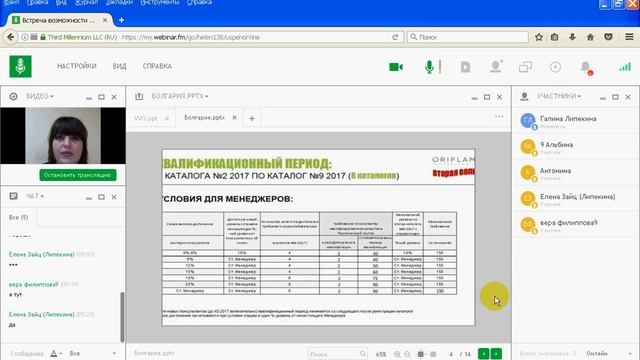Viewport: 640px width, 360px height.
Task: Click the slide number field showing 4
Action: (x=451, y=354)
